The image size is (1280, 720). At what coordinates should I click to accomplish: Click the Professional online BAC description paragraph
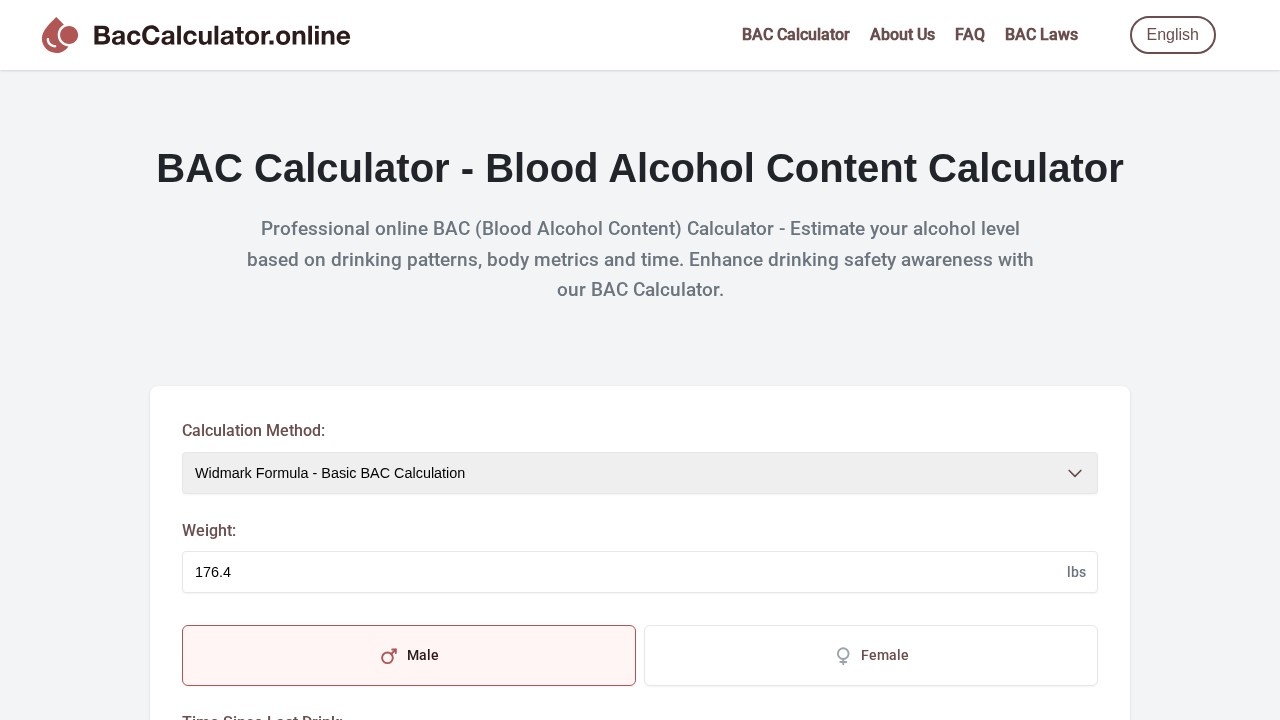point(640,259)
